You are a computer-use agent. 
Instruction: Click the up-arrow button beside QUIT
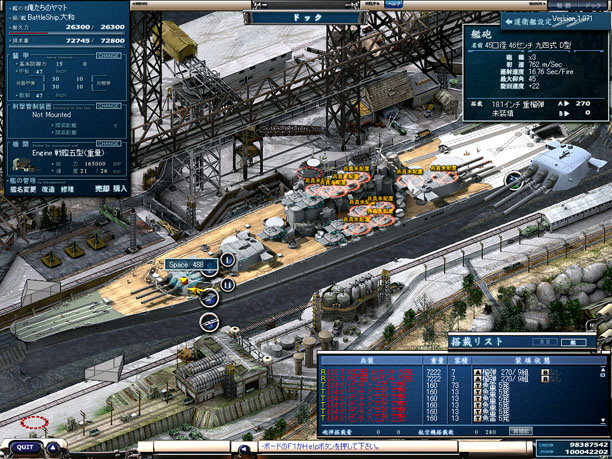point(53,448)
